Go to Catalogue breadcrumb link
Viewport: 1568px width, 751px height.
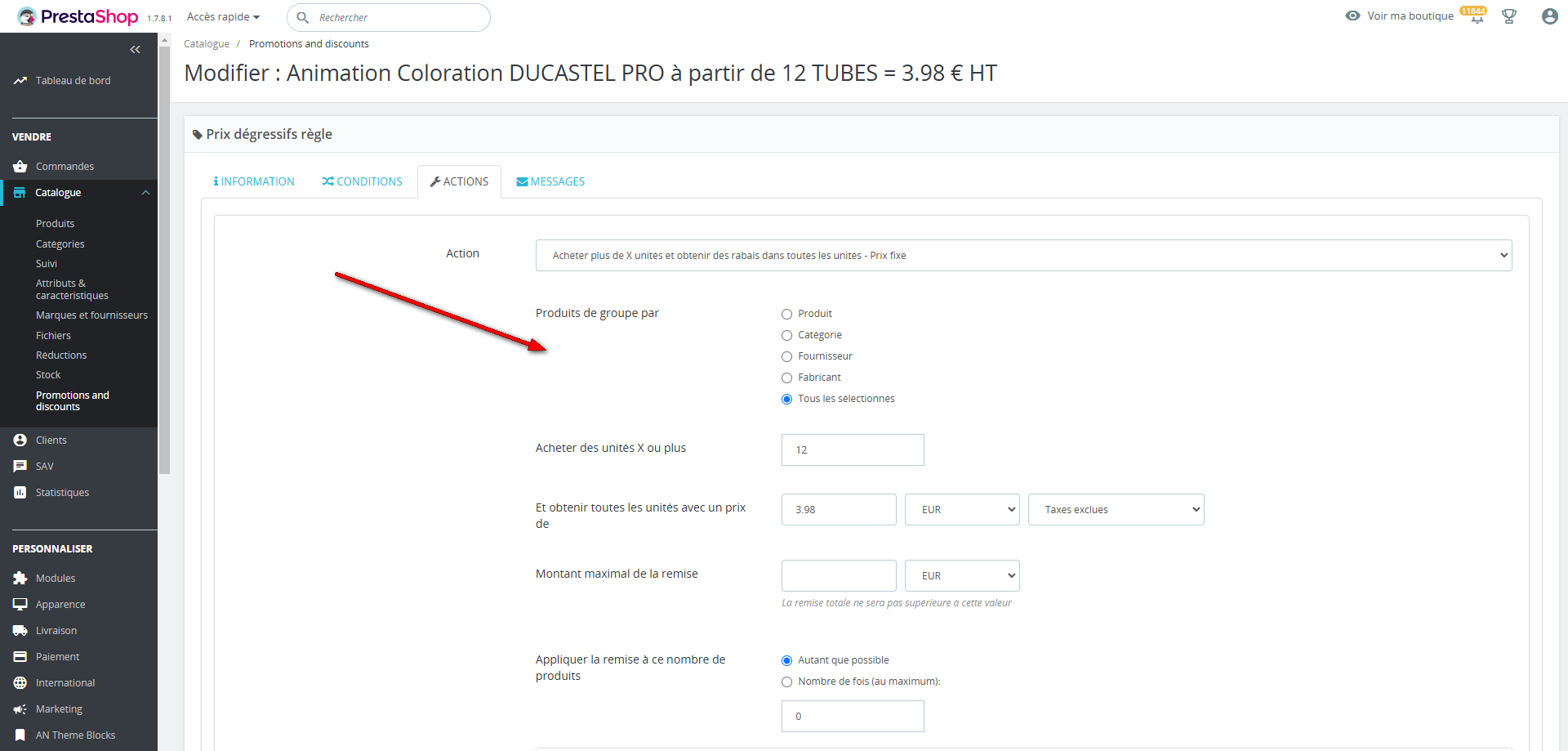point(207,44)
